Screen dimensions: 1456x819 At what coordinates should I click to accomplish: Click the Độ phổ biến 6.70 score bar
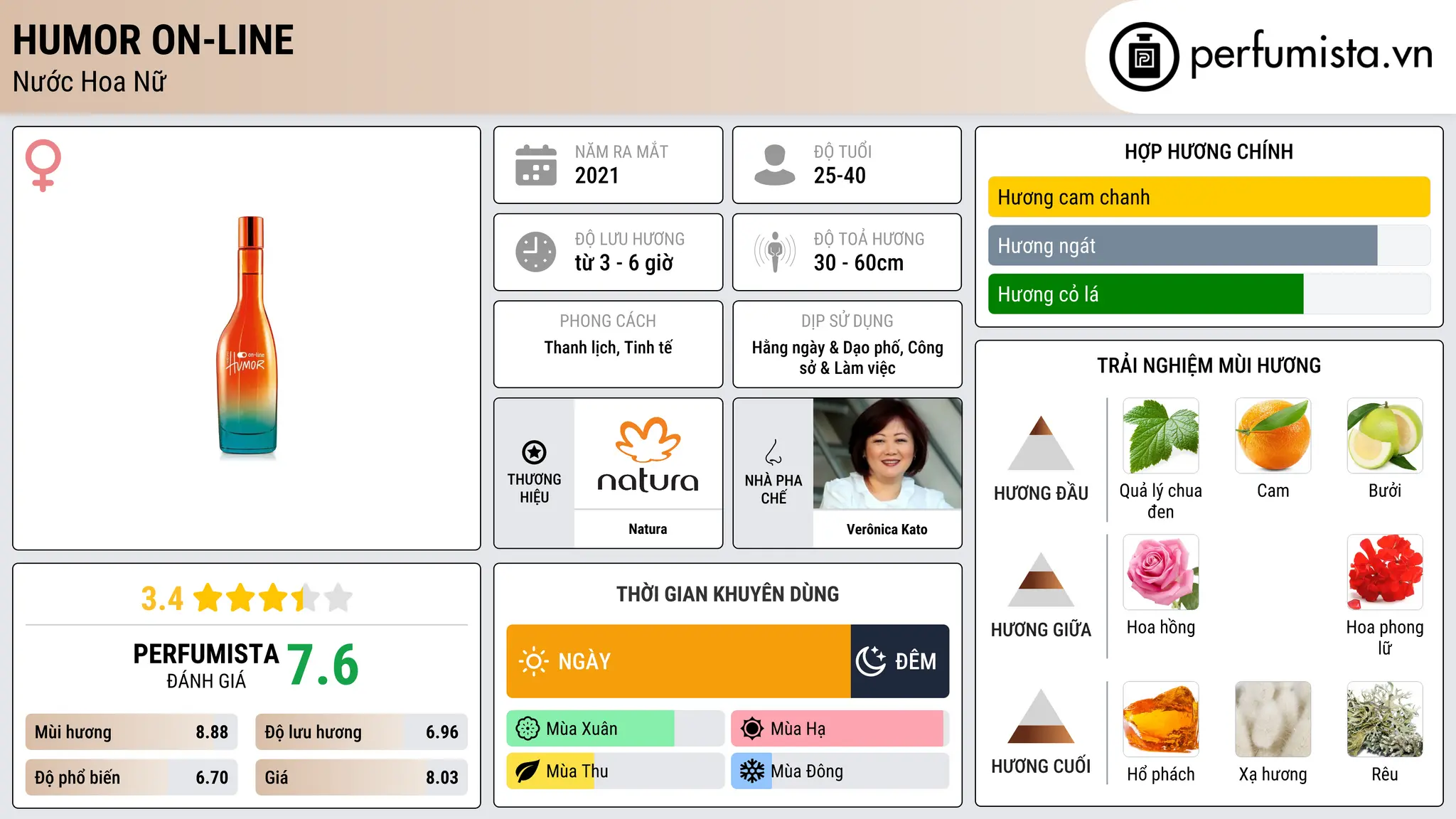click(132, 778)
